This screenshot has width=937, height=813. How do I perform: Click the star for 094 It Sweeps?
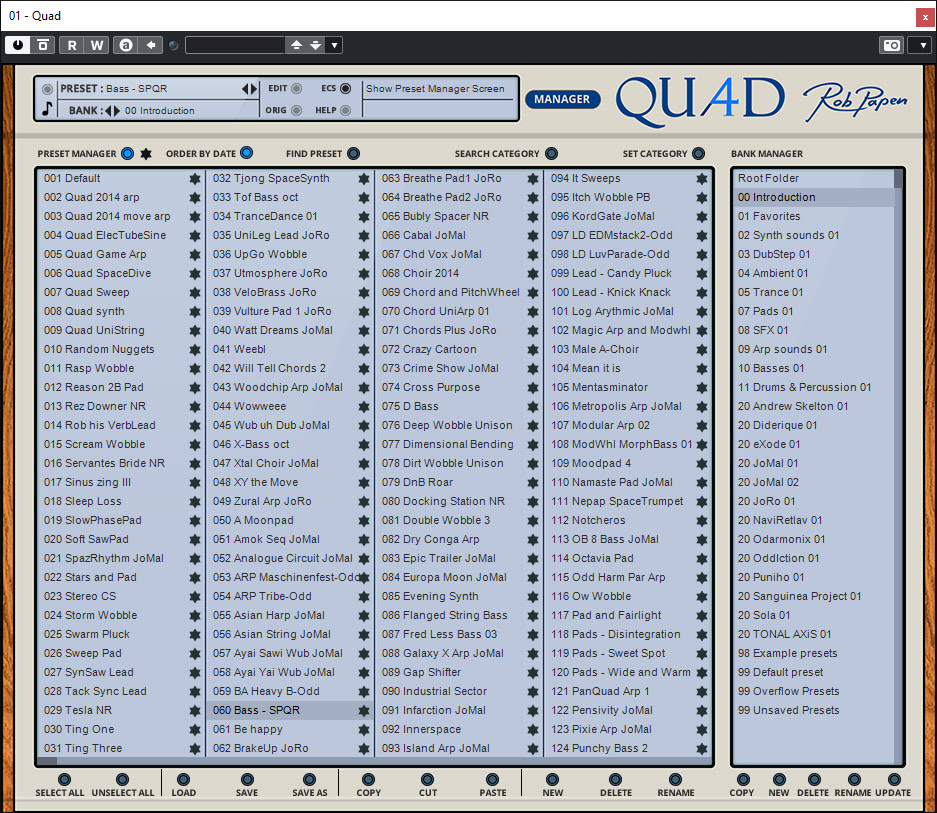[701, 179]
